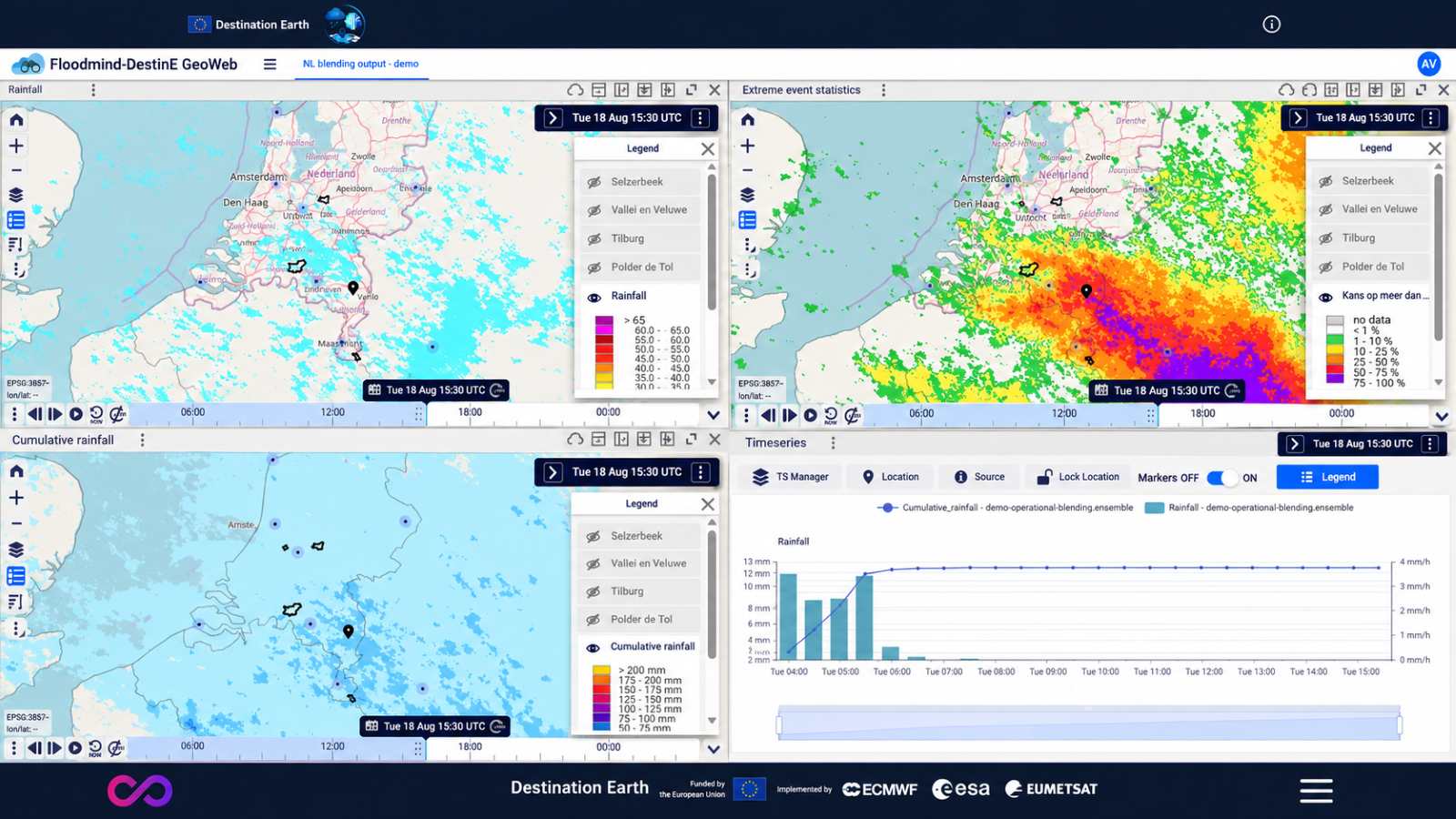
Task: Play the Cumulative rainfall map animation
Action: 75,748
